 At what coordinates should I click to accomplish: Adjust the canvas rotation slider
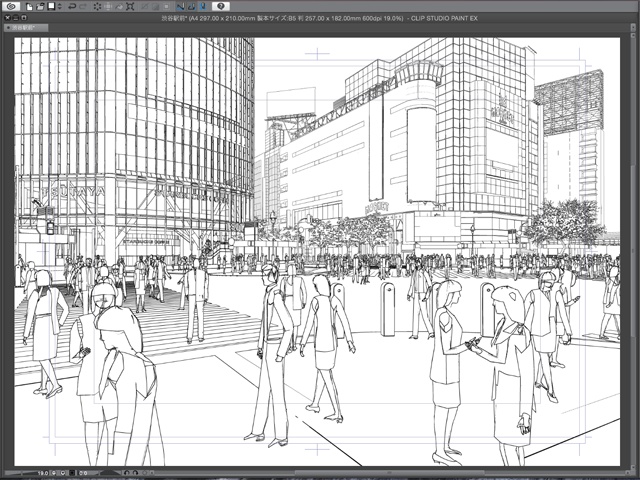click(111, 473)
